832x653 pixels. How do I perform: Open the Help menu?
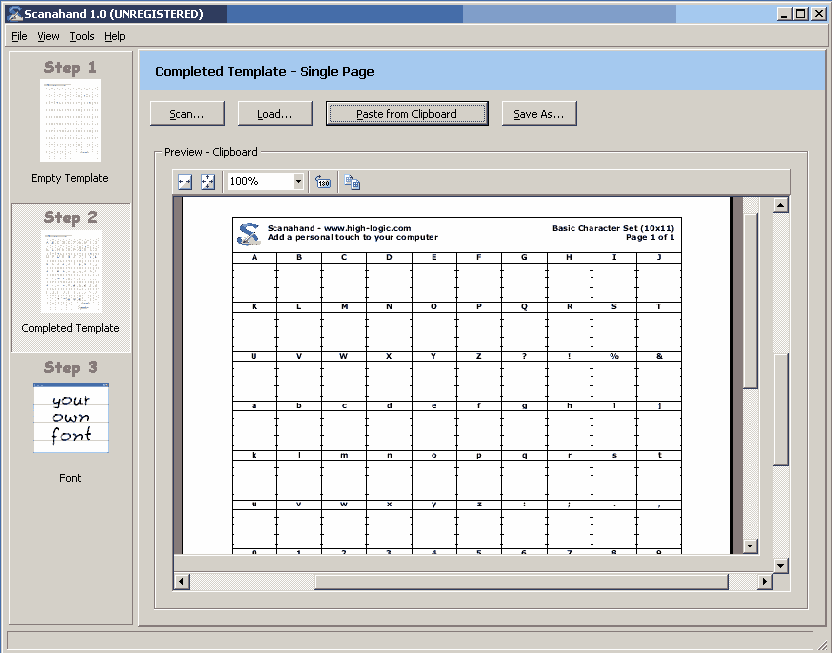tap(115, 36)
